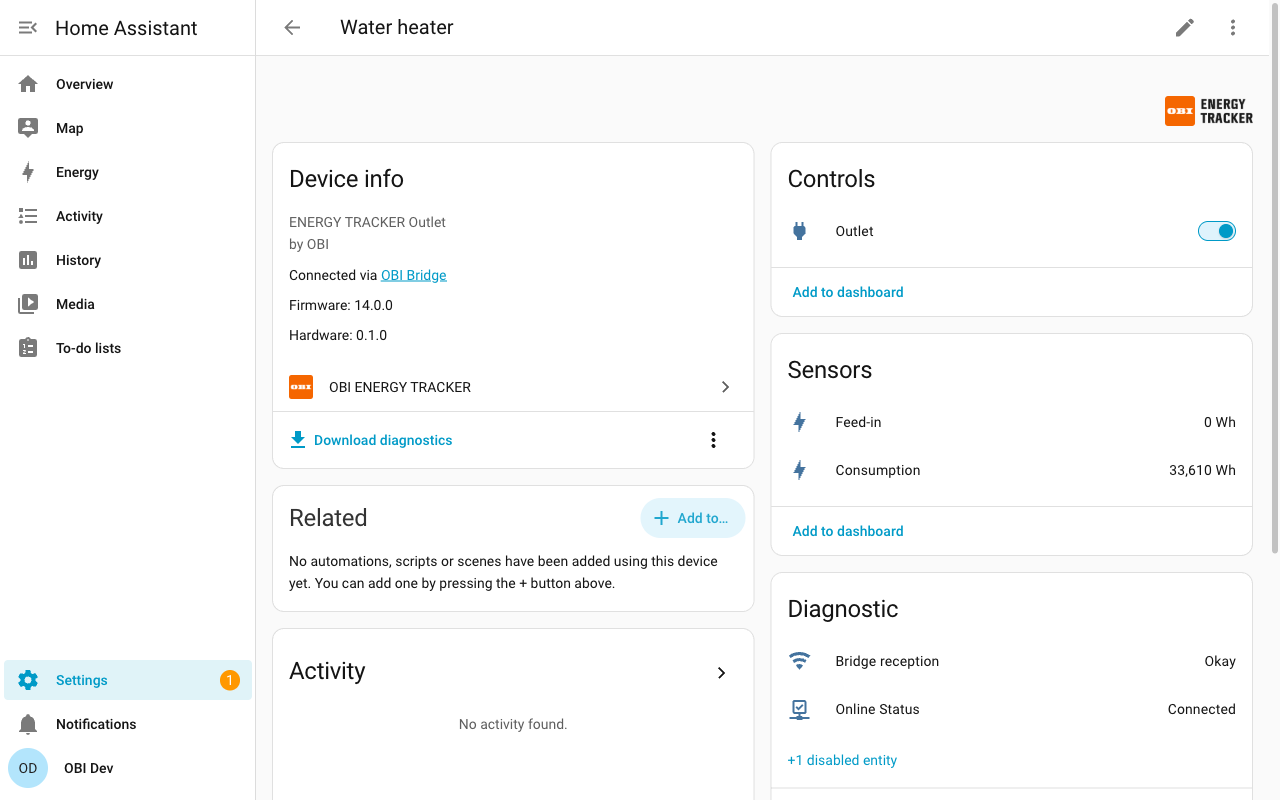
Task: Click the Notifications bell icon
Action: (28, 724)
